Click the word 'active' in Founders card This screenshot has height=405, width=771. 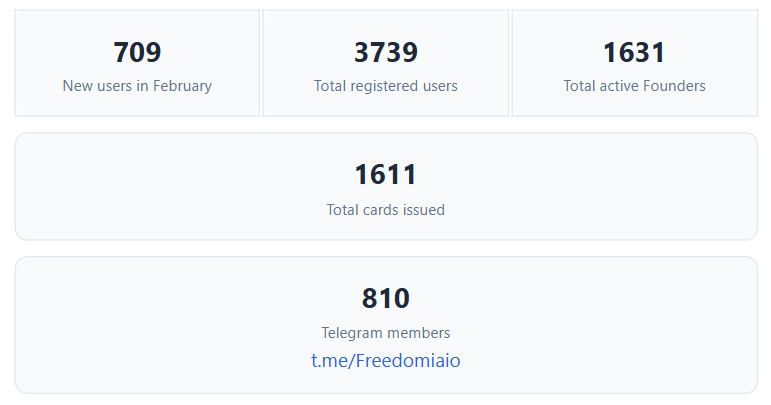click(x=621, y=86)
